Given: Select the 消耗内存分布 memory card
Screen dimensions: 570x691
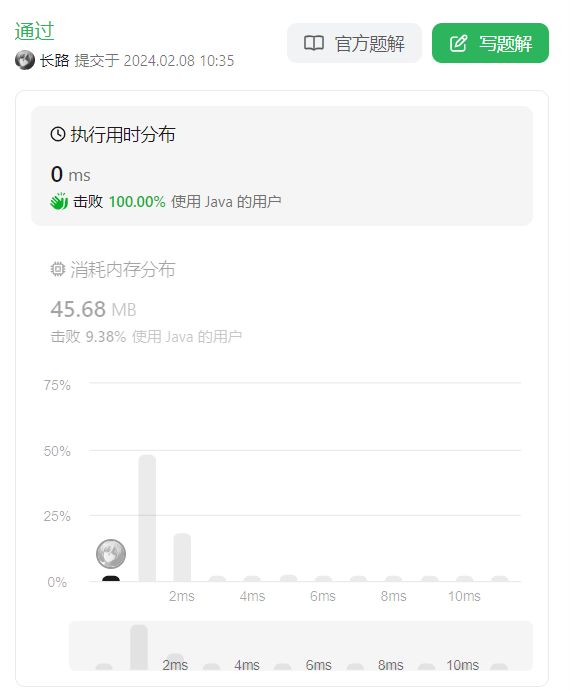Looking at the screenshot, I should pos(282,302).
